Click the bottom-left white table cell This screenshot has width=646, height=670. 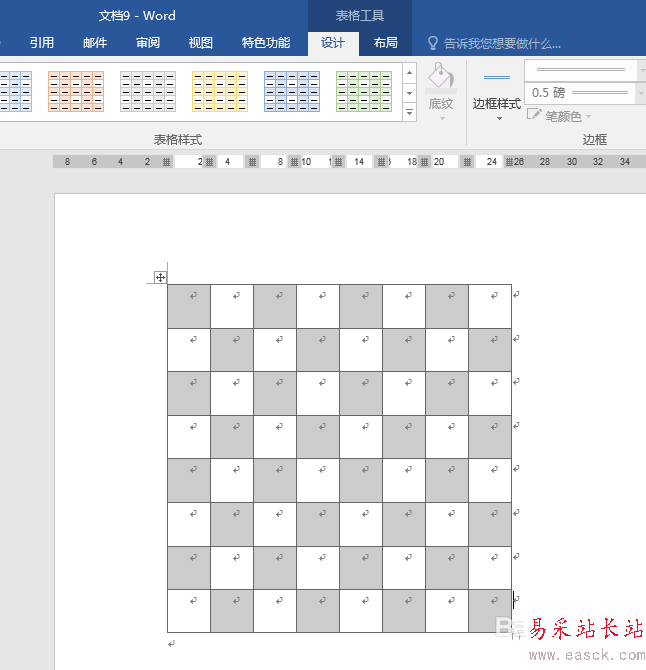pos(189,611)
